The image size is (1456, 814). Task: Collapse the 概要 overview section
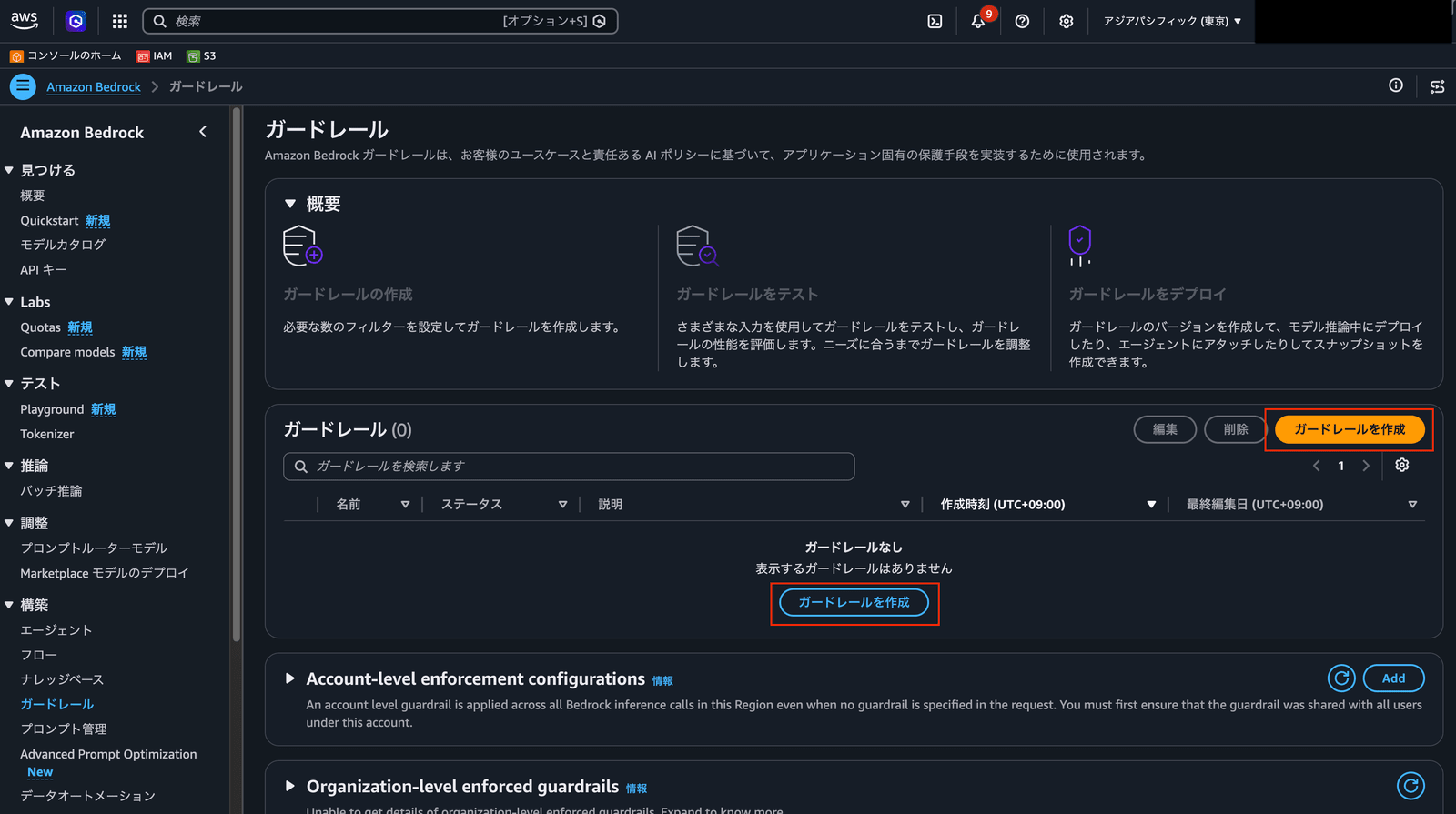click(x=290, y=204)
